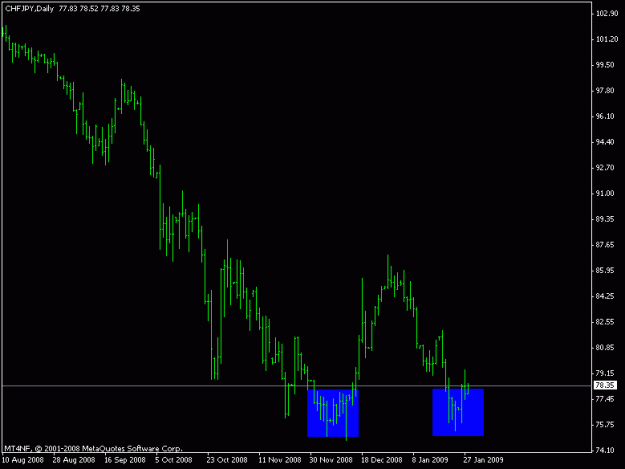The width and height of the screenshot is (625, 469).
Task: Click the 84.25 price axis label
Action: tap(605, 296)
